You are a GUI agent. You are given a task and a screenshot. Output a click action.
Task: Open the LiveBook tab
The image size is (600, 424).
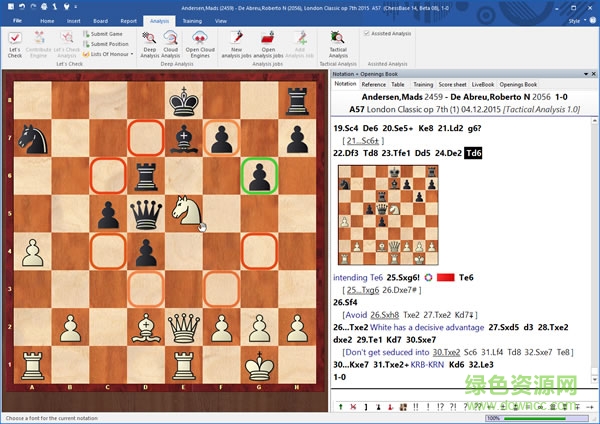click(483, 84)
